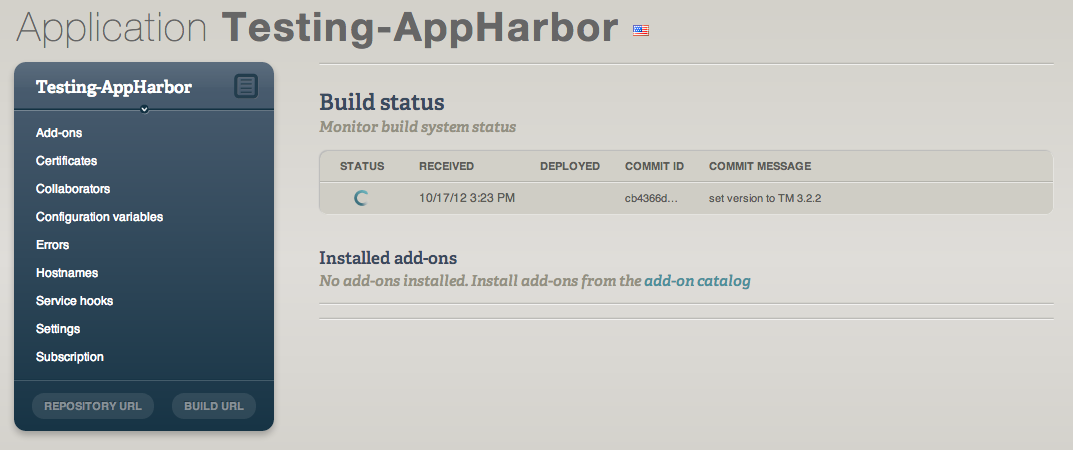Viewport: 1073px width, 450px height.
Task: Follow the add-on catalog link
Action: point(697,281)
